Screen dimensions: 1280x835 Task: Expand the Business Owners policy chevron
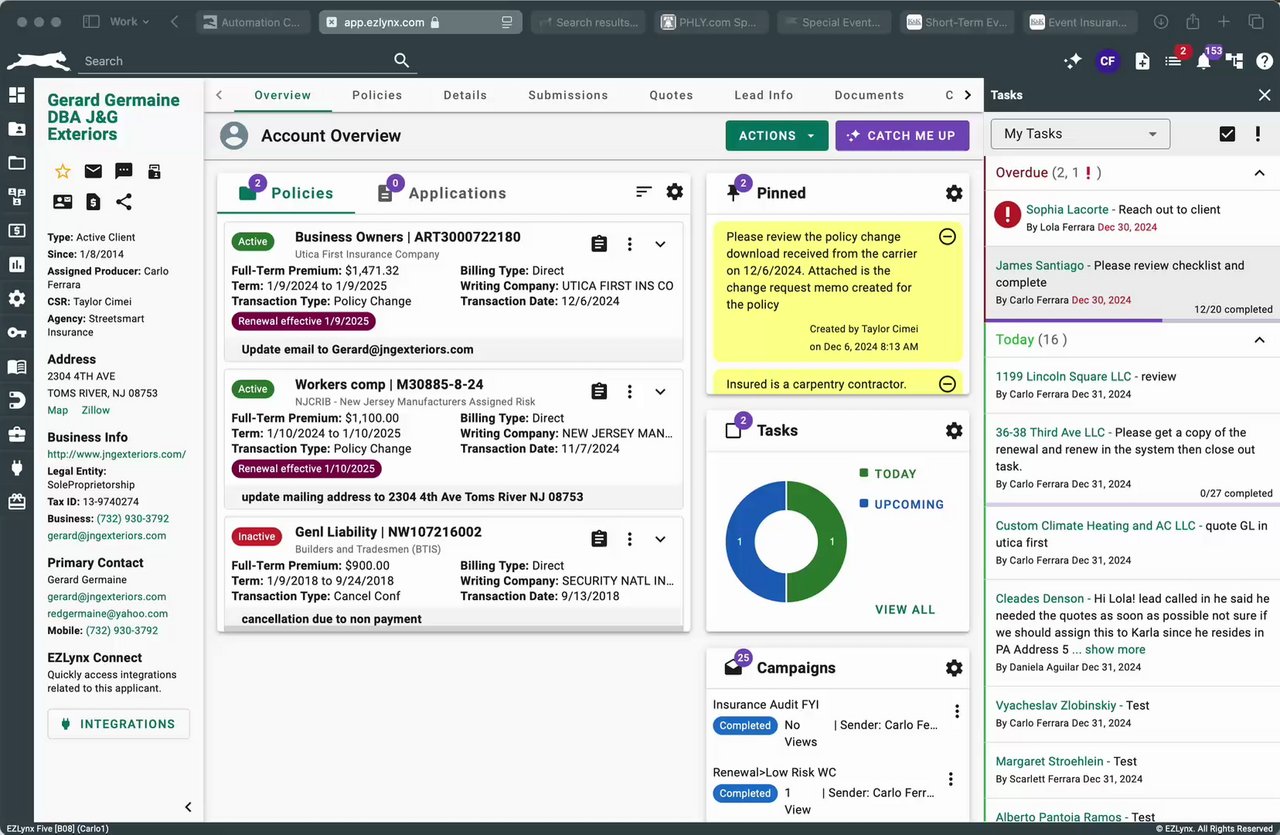660,244
